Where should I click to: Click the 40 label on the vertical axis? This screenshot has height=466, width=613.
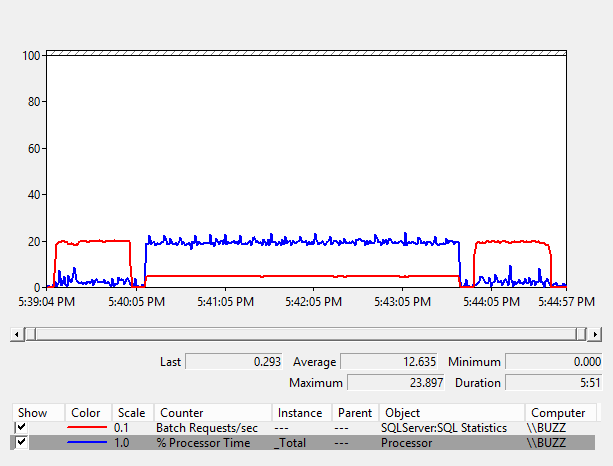coord(34,195)
